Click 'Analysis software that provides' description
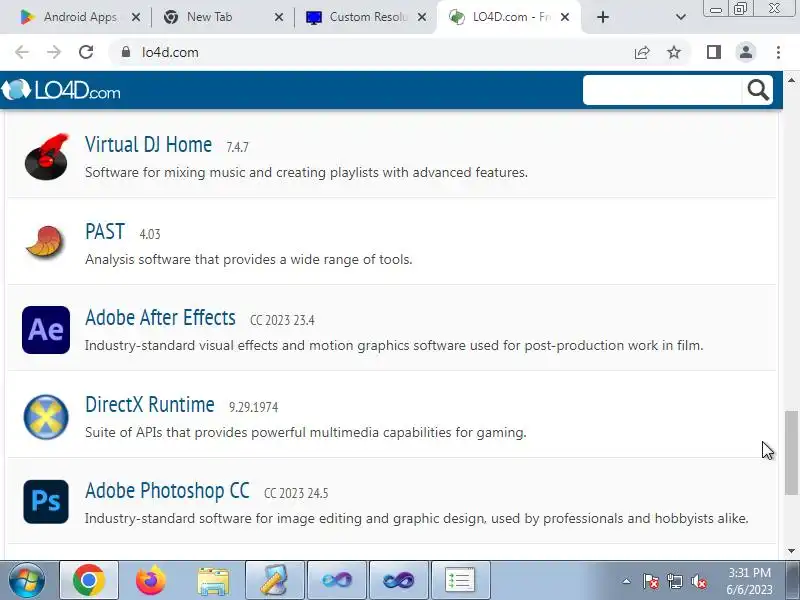The width and height of the screenshot is (800, 600). click(248, 259)
